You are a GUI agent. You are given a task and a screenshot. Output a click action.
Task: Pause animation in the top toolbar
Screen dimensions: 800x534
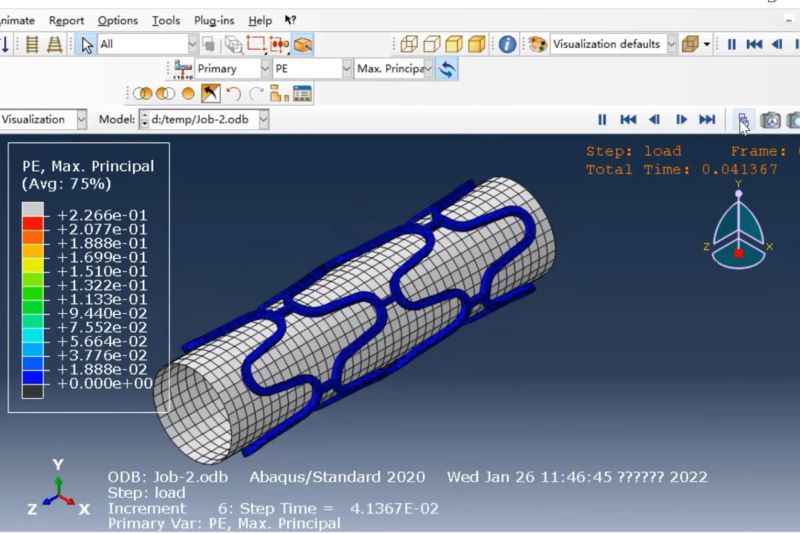tap(732, 44)
